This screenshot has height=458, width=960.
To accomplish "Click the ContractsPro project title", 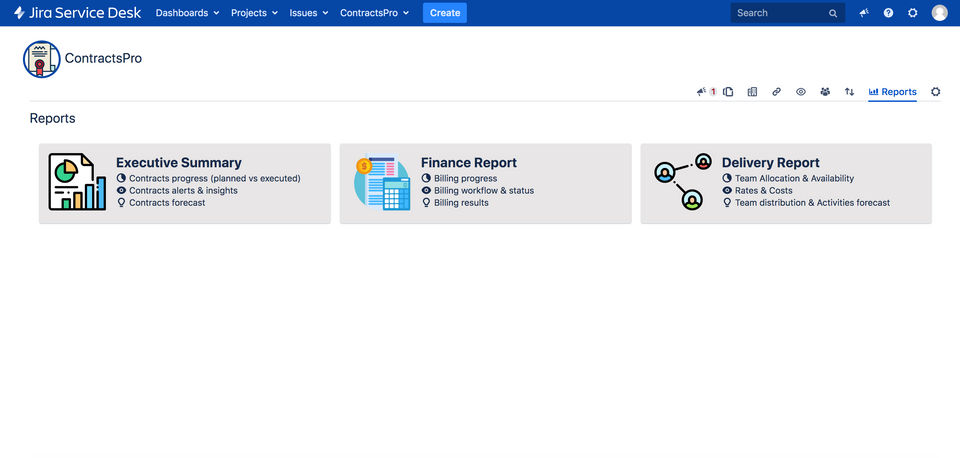I will click(x=103, y=59).
